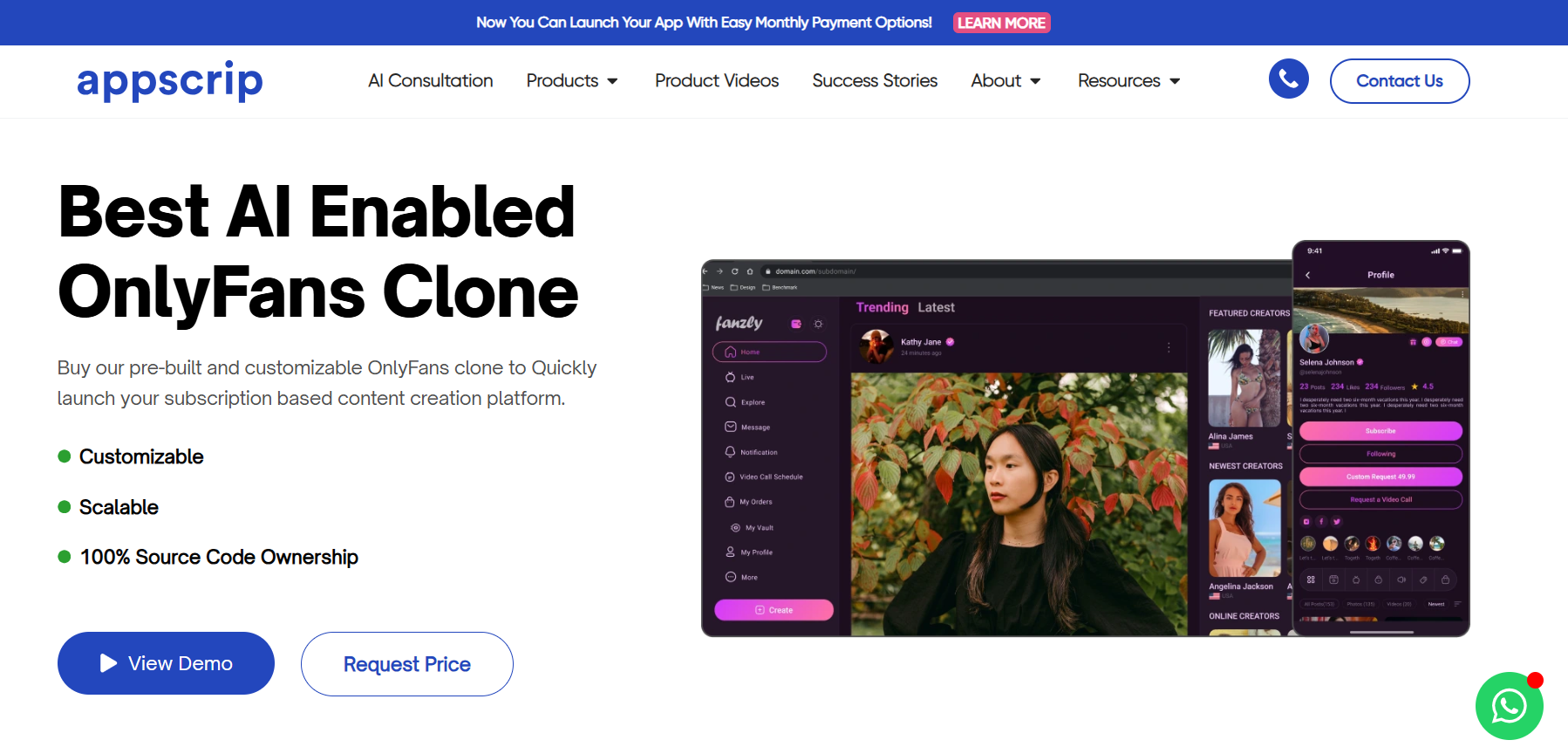Click the Contact Us button
The height and width of the screenshot is (747, 1568).
pos(1400,81)
